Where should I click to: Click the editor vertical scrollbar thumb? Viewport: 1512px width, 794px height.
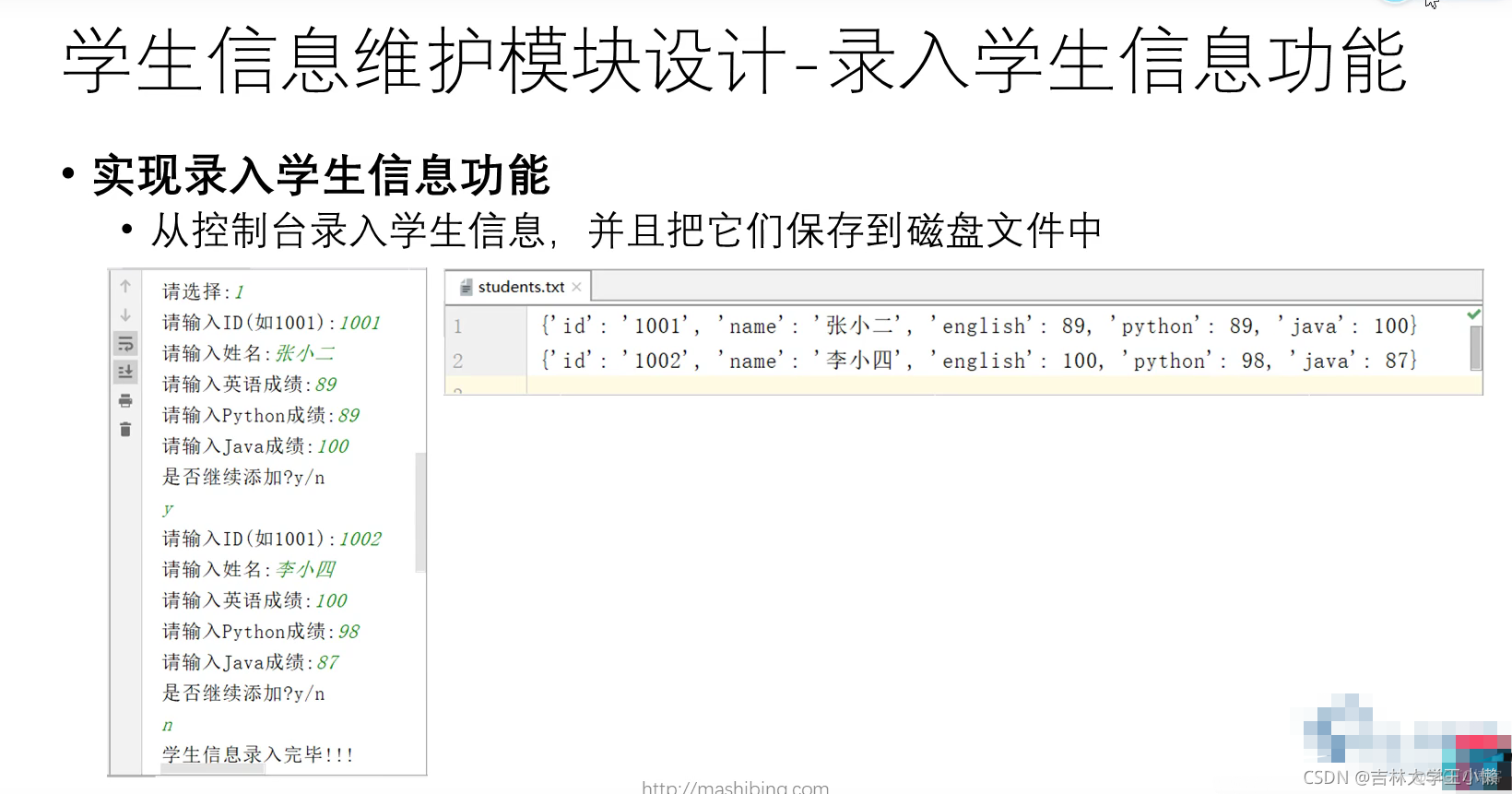pyautogui.click(x=1475, y=349)
